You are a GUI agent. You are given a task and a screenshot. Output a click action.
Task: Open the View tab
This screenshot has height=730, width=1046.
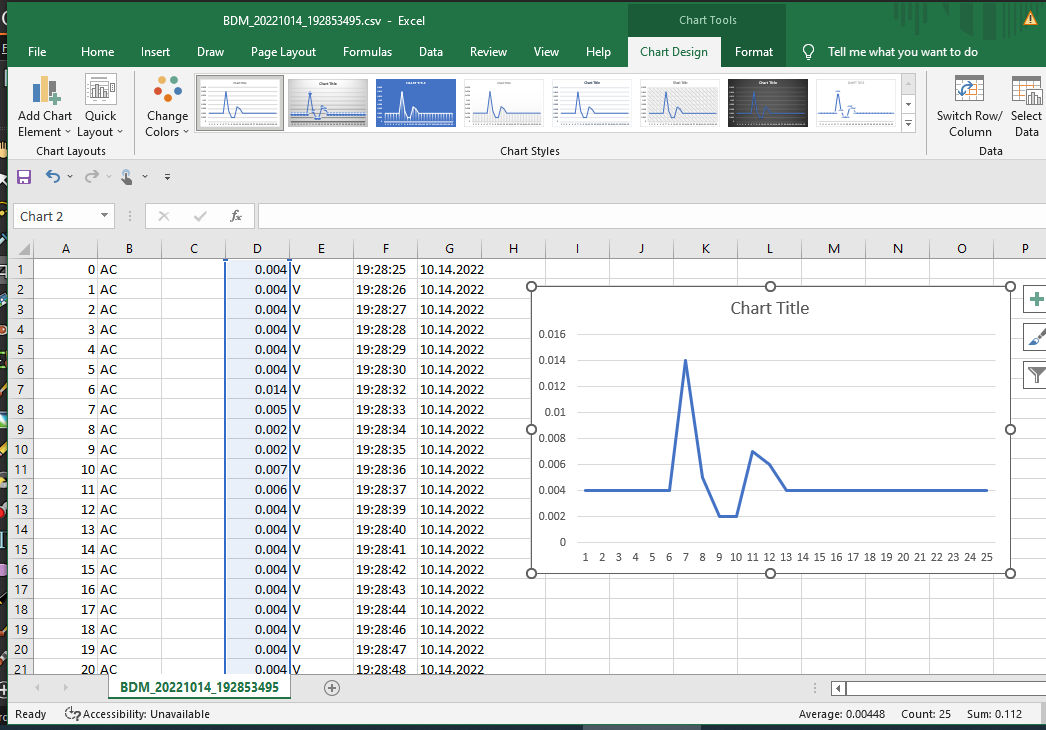546,52
